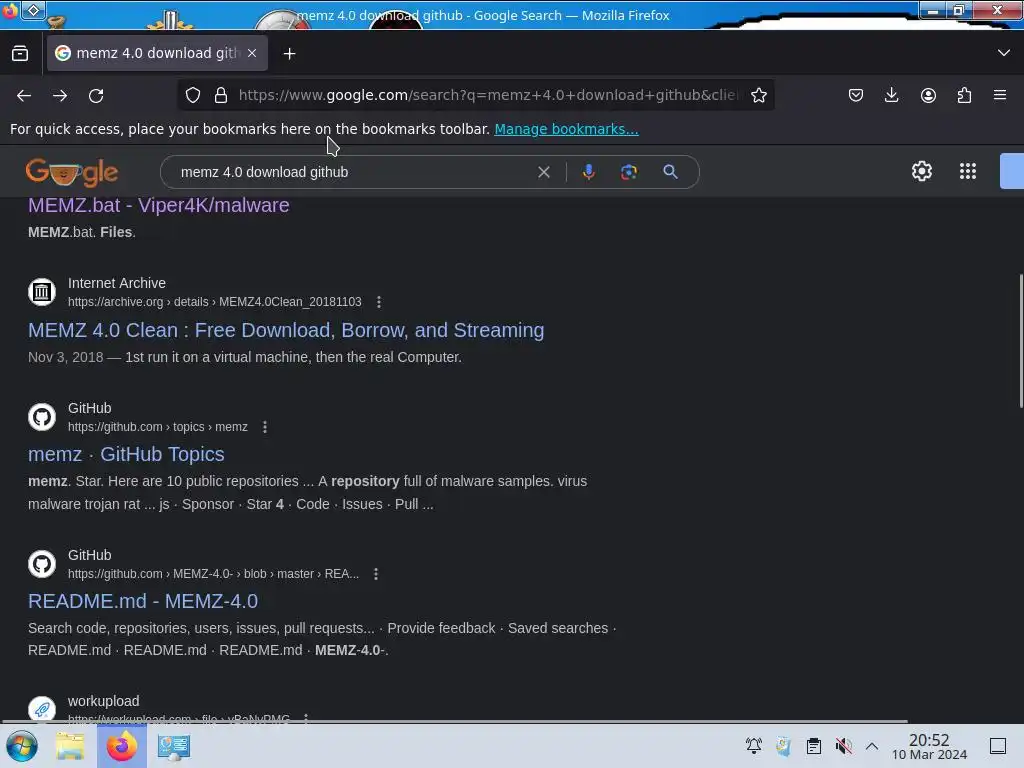Open the file manager from the taskbar
Screen dimensions: 1024x768
coord(70,746)
